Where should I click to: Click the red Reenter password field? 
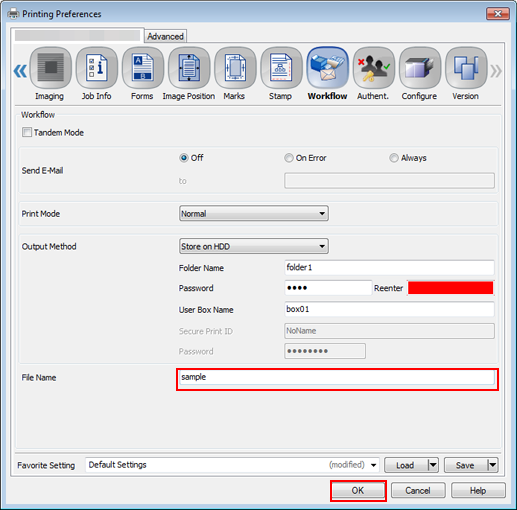(450, 288)
